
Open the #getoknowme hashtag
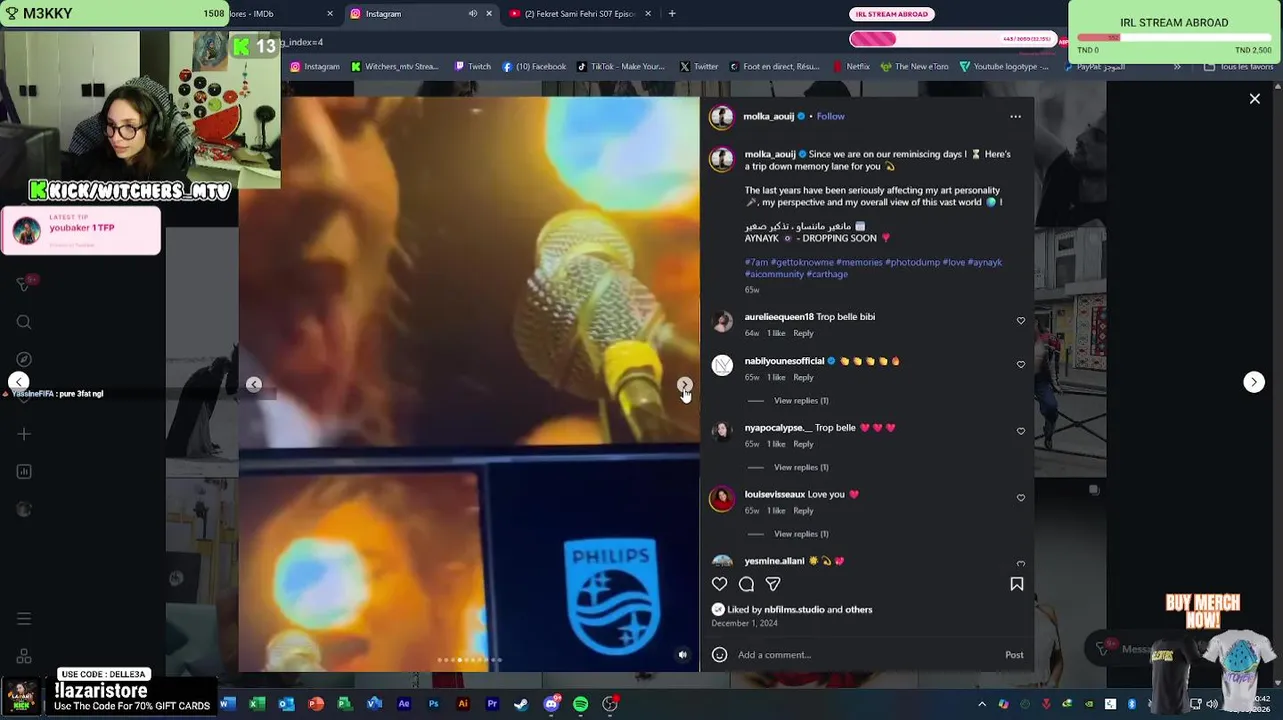pos(802,263)
